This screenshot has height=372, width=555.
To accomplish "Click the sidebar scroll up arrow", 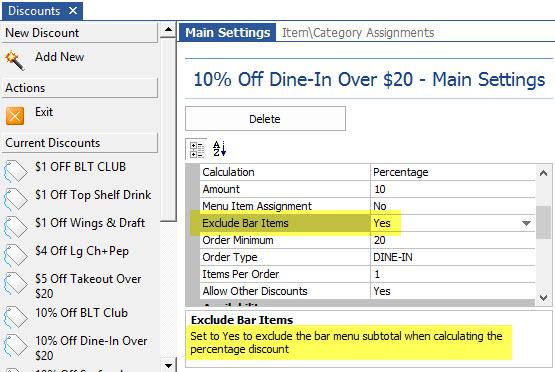I will point(168,30).
